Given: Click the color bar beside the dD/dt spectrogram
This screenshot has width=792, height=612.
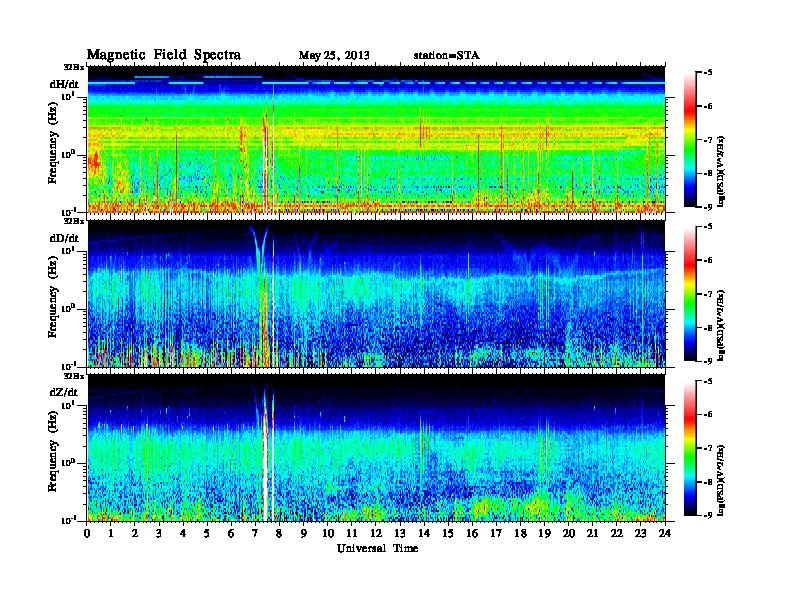Looking at the screenshot, I should click(689, 293).
